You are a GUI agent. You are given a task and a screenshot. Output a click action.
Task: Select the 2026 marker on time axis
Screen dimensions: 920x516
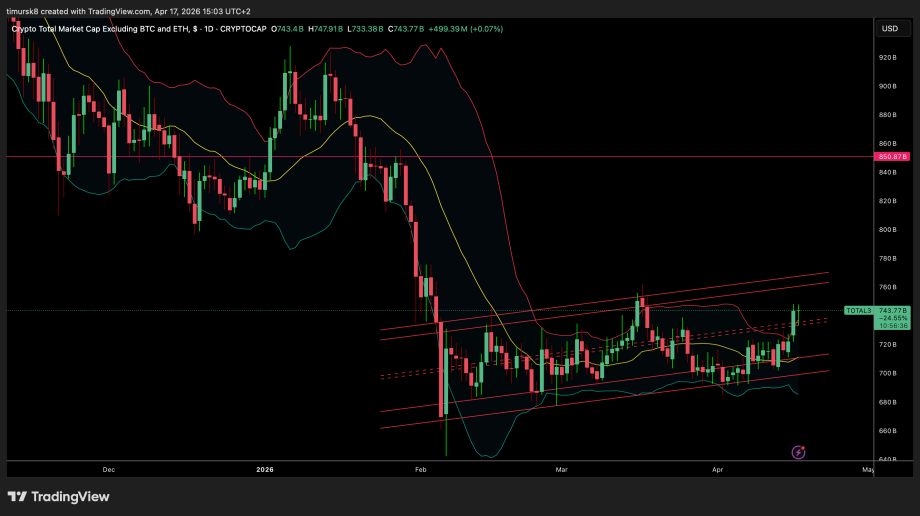click(265, 468)
